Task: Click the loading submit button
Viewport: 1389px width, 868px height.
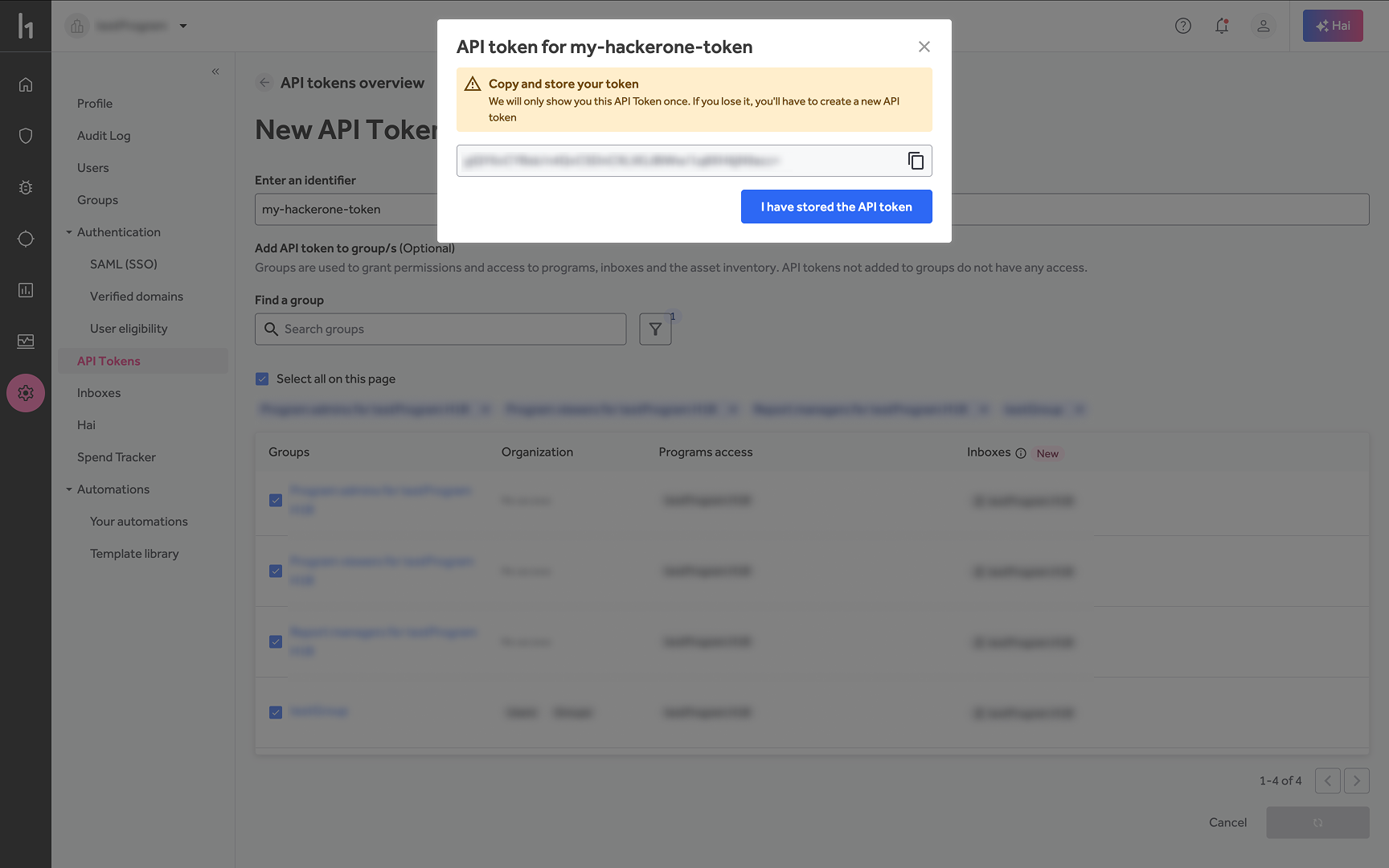Action: [x=1317, y=822]
